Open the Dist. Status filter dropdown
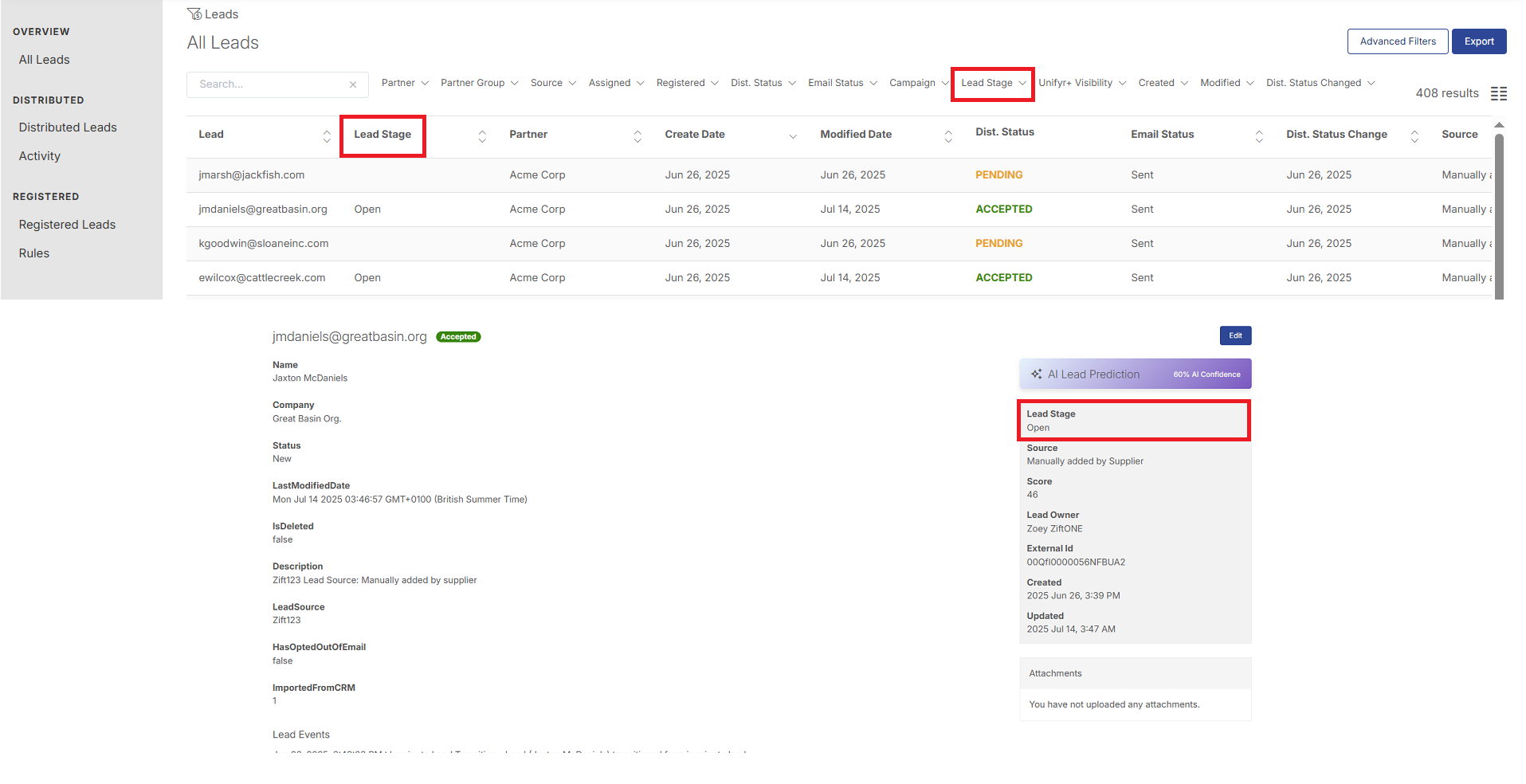Viewport: 1526px width, 784px height. (x=763, y=83)
